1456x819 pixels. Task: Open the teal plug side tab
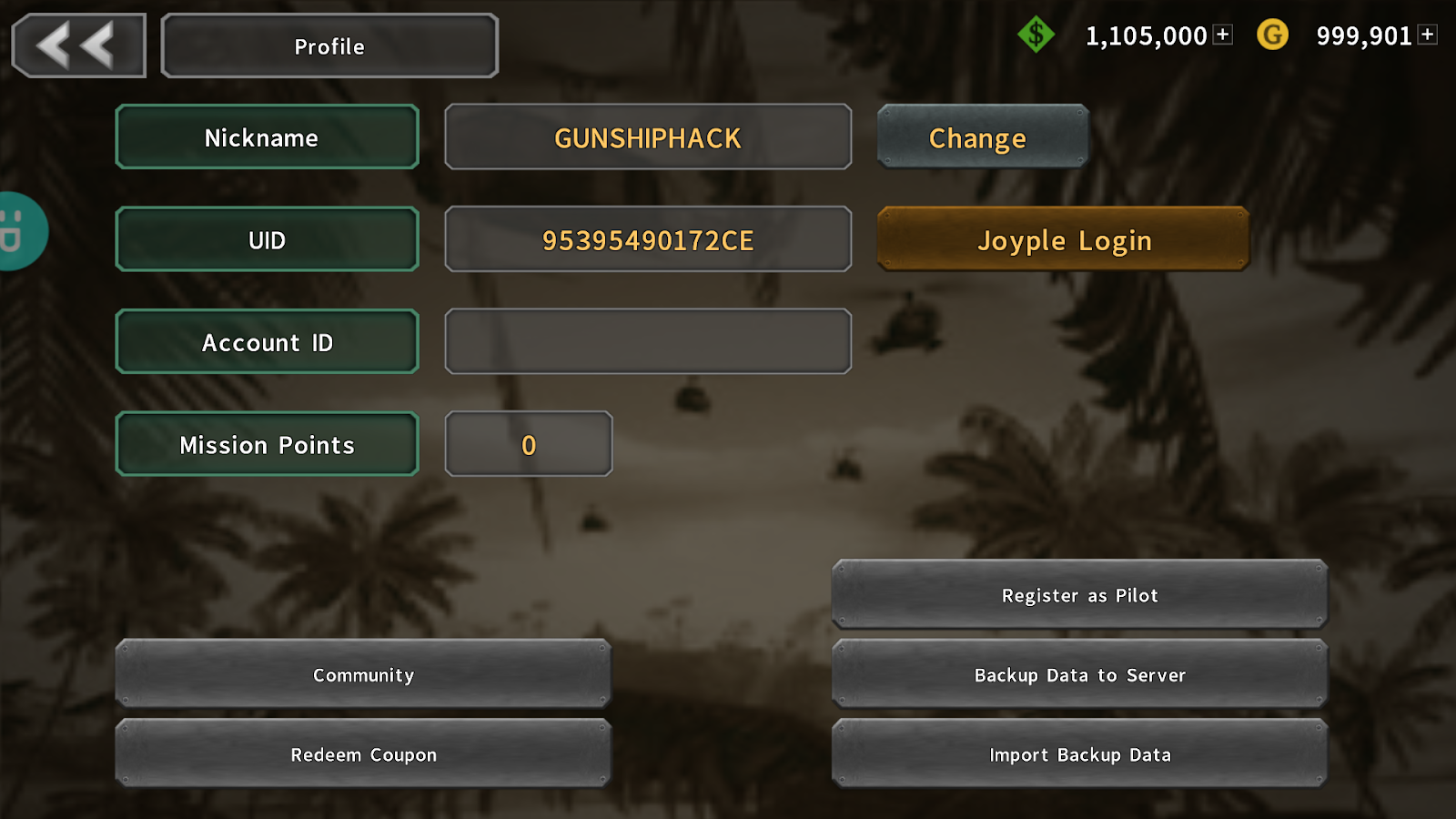20,231
